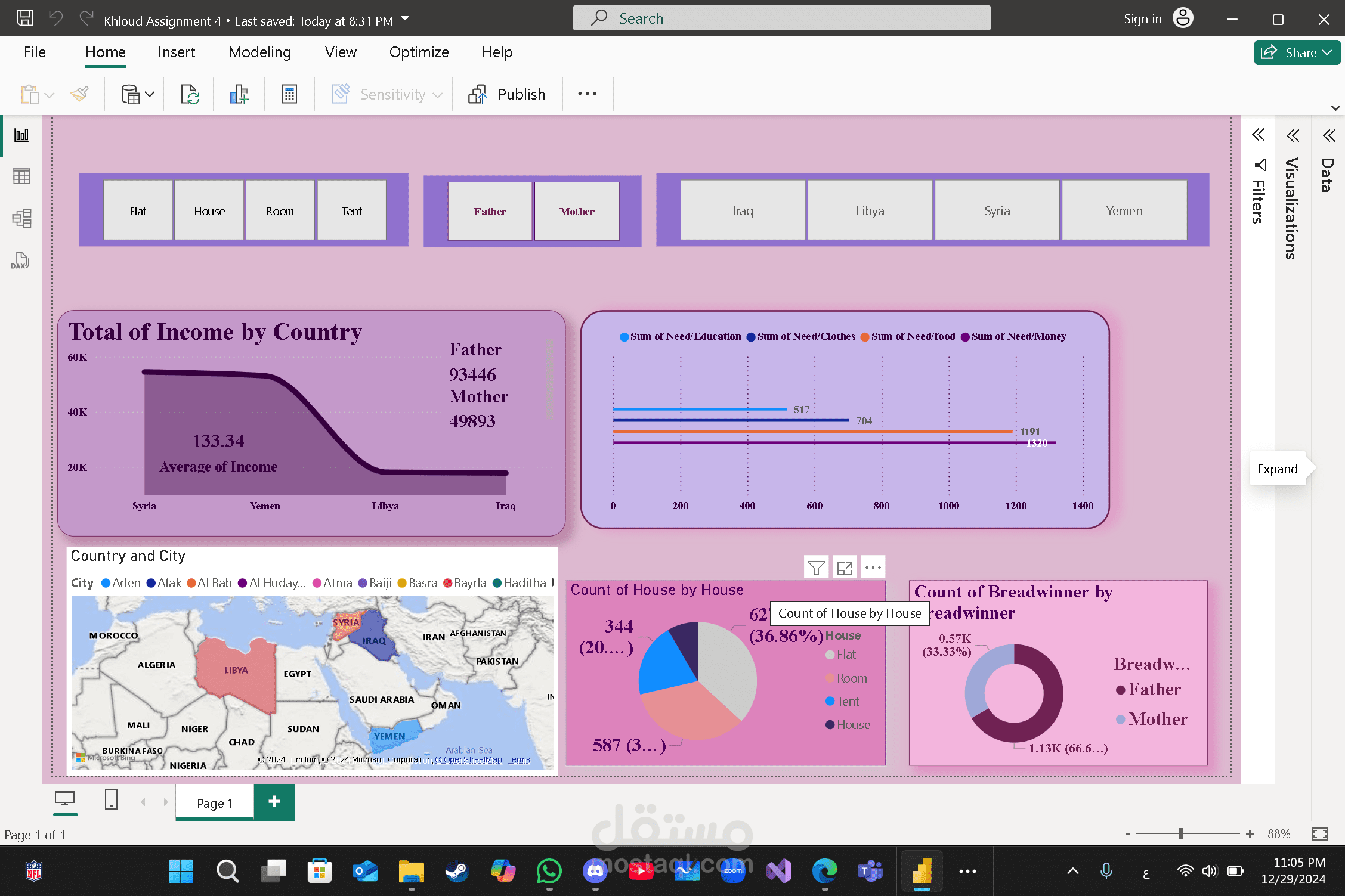The height and width of the screenshot is (896, 1345).
Task: Expand the Data pane chevron
Action: (1329, 136)
